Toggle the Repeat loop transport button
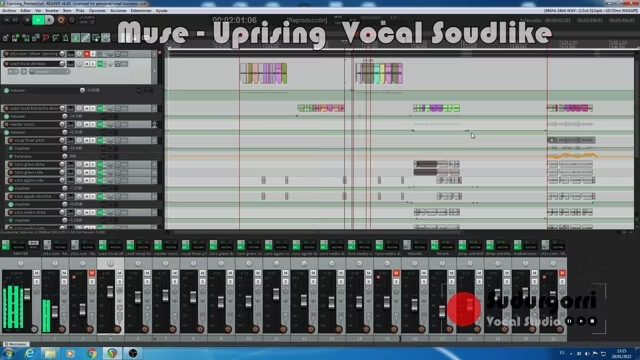Image resolution: width=640 pixels, height=360 pixels. (72, 20)
